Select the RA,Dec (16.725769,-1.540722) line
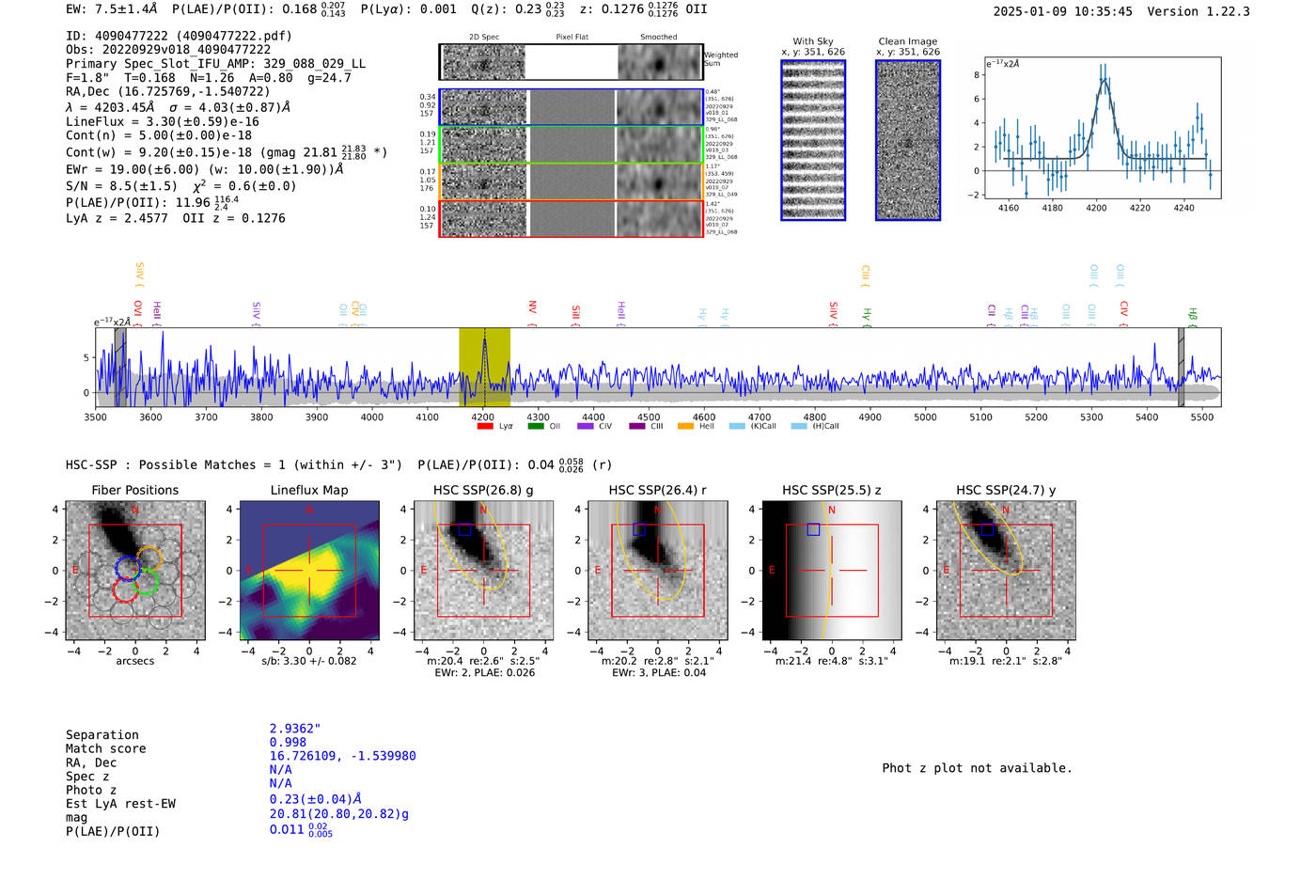Image resolution: width=1316 pixels, height=896 pixels. pyautogui.click(x=168, y=91)
